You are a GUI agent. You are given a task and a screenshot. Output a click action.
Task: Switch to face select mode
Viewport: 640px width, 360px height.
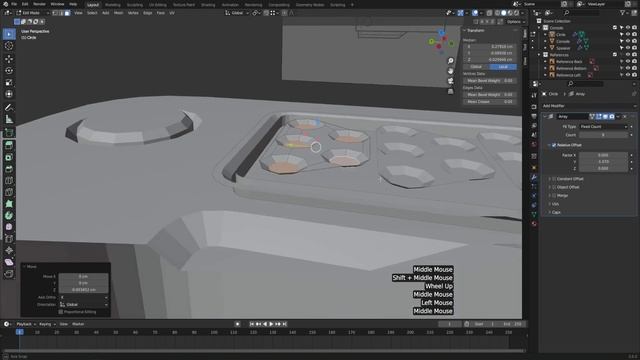click(67, 13)
